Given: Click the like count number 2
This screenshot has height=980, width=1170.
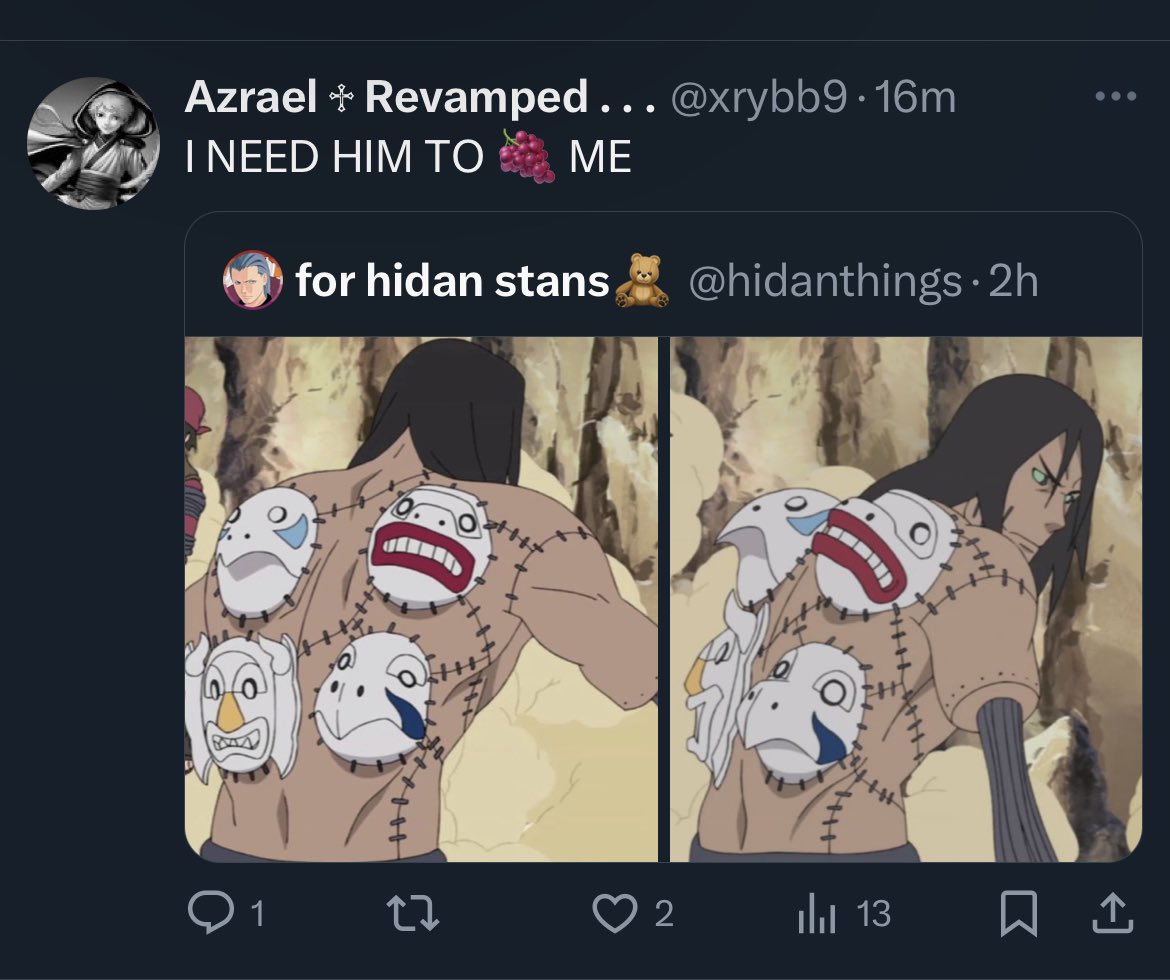Looking at the screenshot, I should pyautogui.click(x=664, y=914).
